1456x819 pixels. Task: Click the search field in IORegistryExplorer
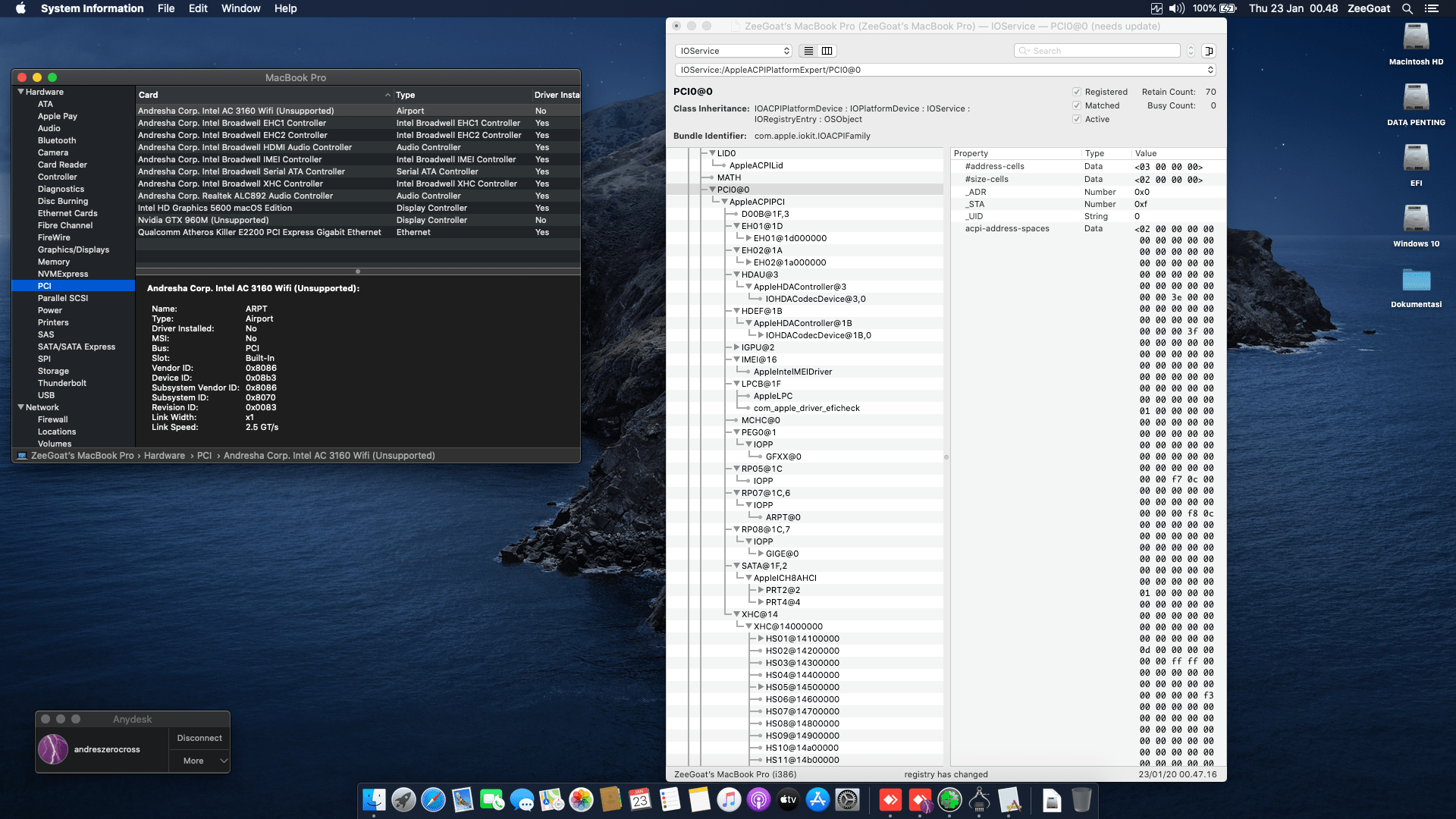[1097, 51]
